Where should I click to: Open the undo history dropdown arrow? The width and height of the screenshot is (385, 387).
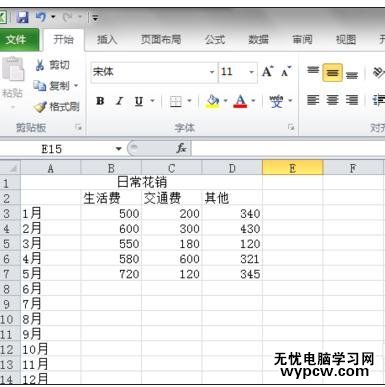coord(53,17)
